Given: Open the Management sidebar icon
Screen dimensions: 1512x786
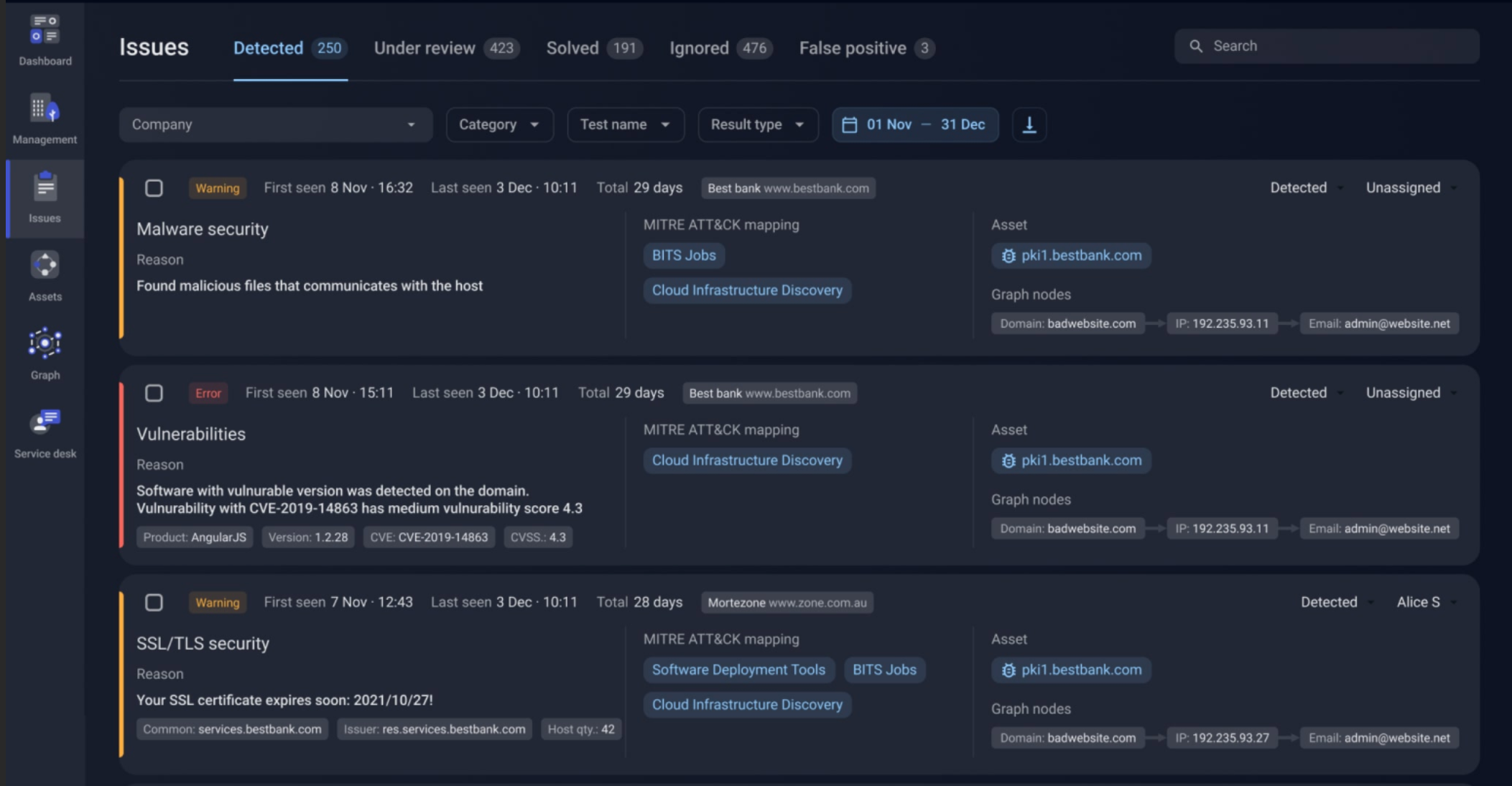Looking at the screenshot, I should point(45,109).
